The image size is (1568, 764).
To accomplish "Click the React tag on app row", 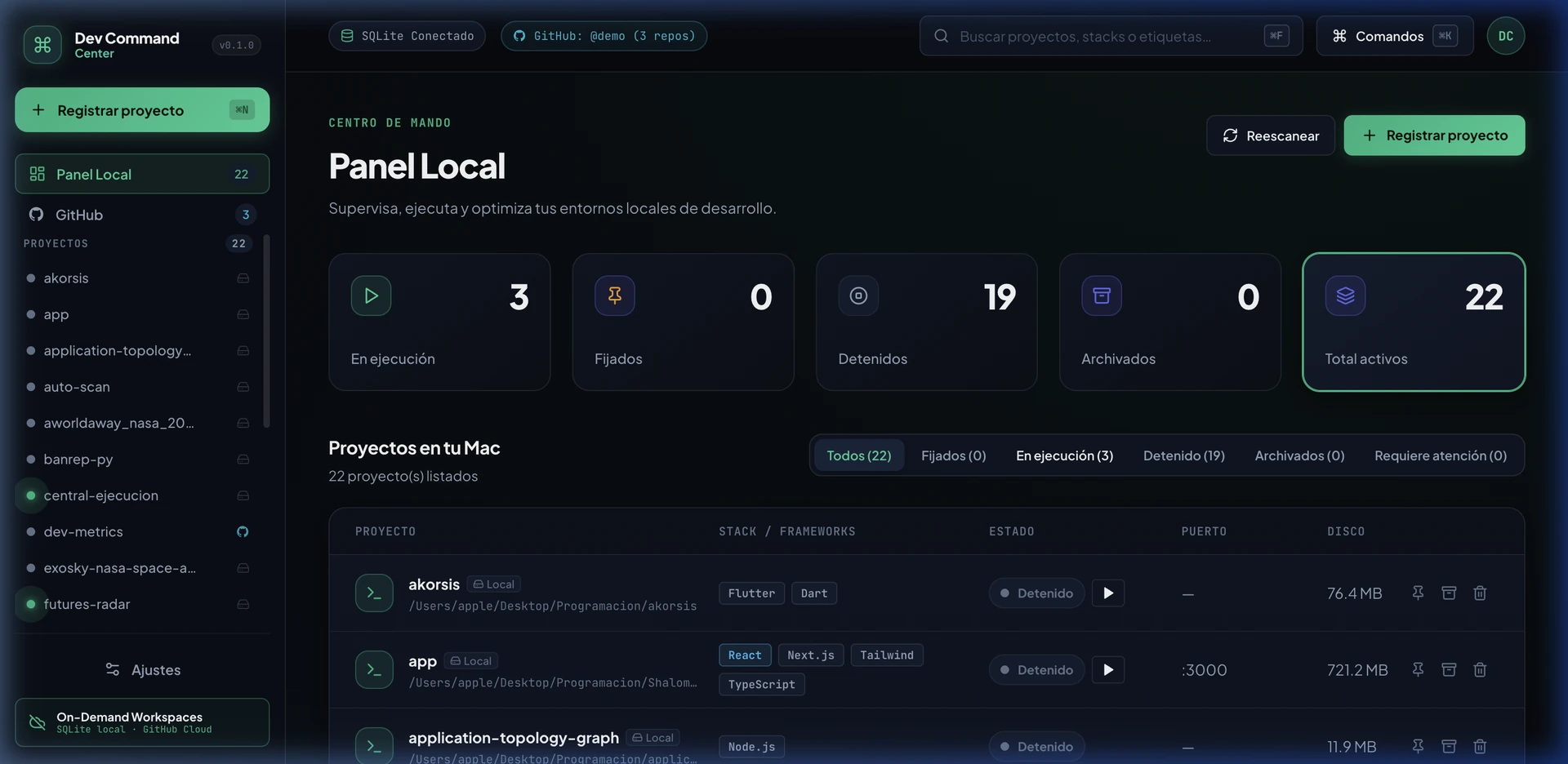I will 745,655.
